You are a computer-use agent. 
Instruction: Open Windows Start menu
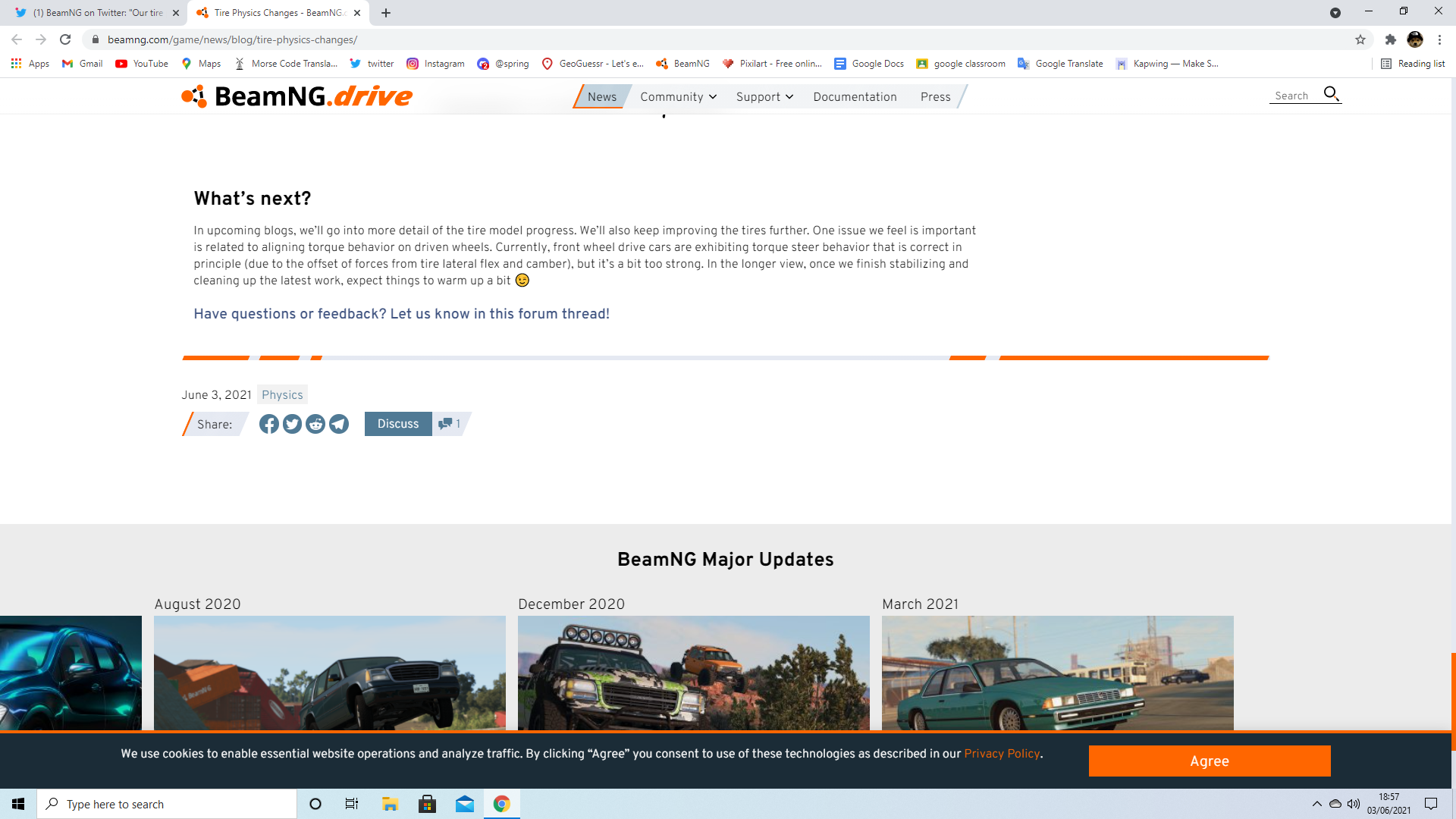[x=18, y=804]
